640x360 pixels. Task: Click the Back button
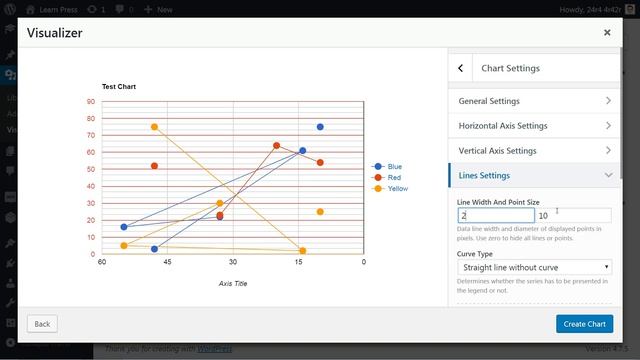point(42,324)
